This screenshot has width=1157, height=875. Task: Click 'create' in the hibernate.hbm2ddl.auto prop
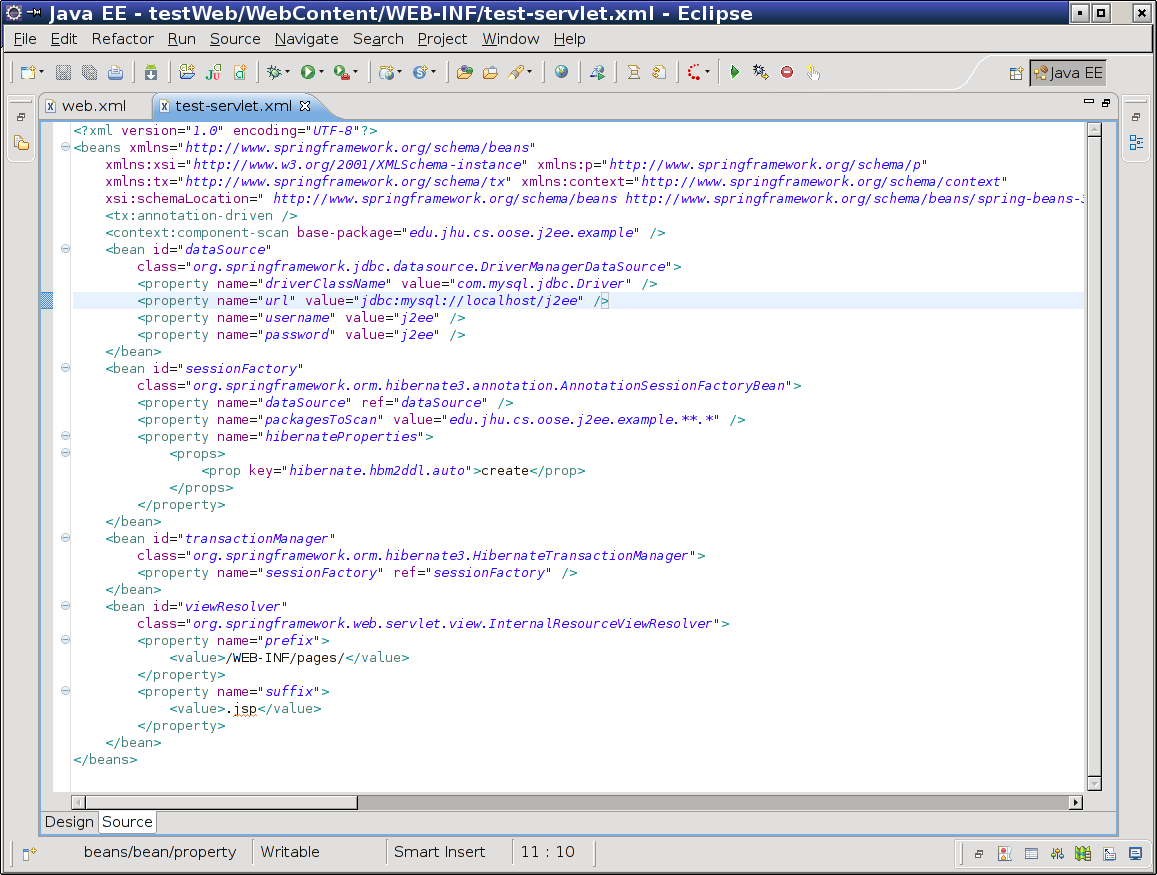coord(505,471)
